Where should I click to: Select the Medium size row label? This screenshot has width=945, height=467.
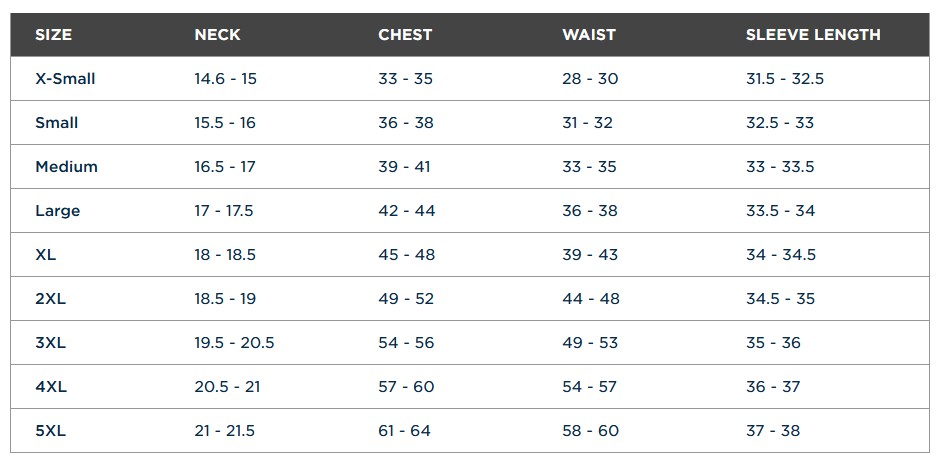click(x=66, y=167)
